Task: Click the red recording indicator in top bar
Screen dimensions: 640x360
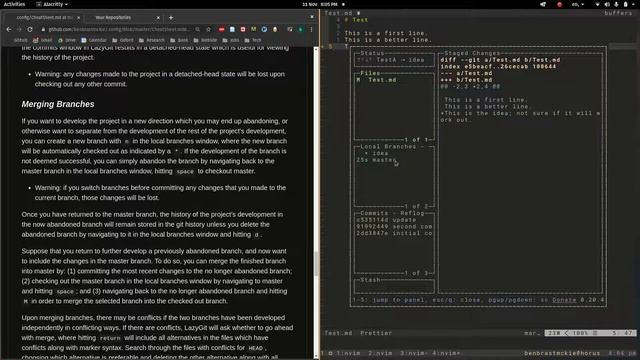Action: [559, 4]
